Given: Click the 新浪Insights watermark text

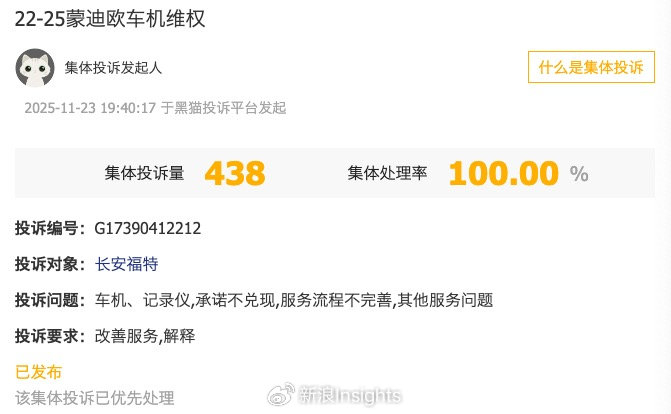Looking at the screenshot, I should (350, 395).
